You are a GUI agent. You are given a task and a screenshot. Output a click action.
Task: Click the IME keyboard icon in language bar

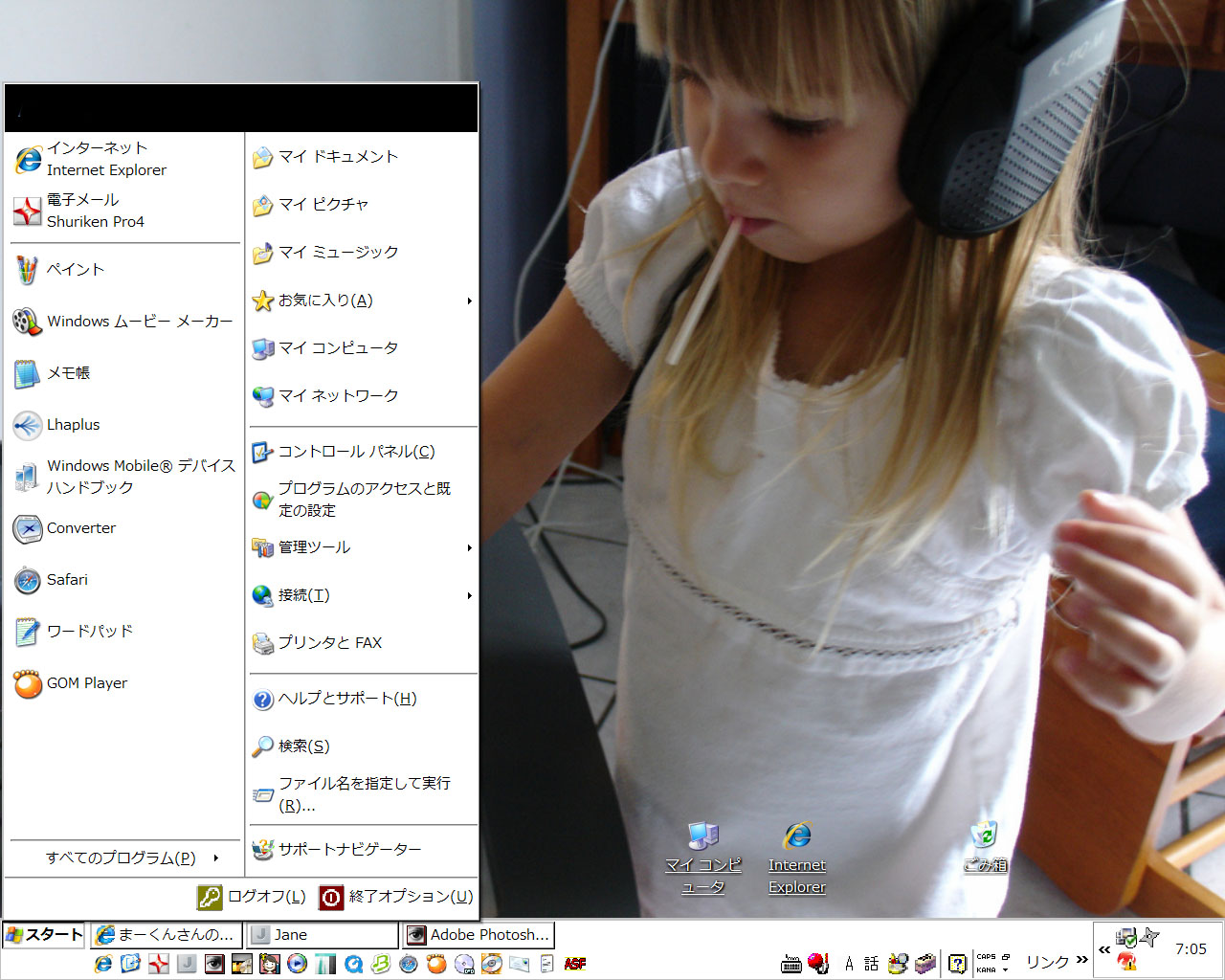(x=791, y=965)
